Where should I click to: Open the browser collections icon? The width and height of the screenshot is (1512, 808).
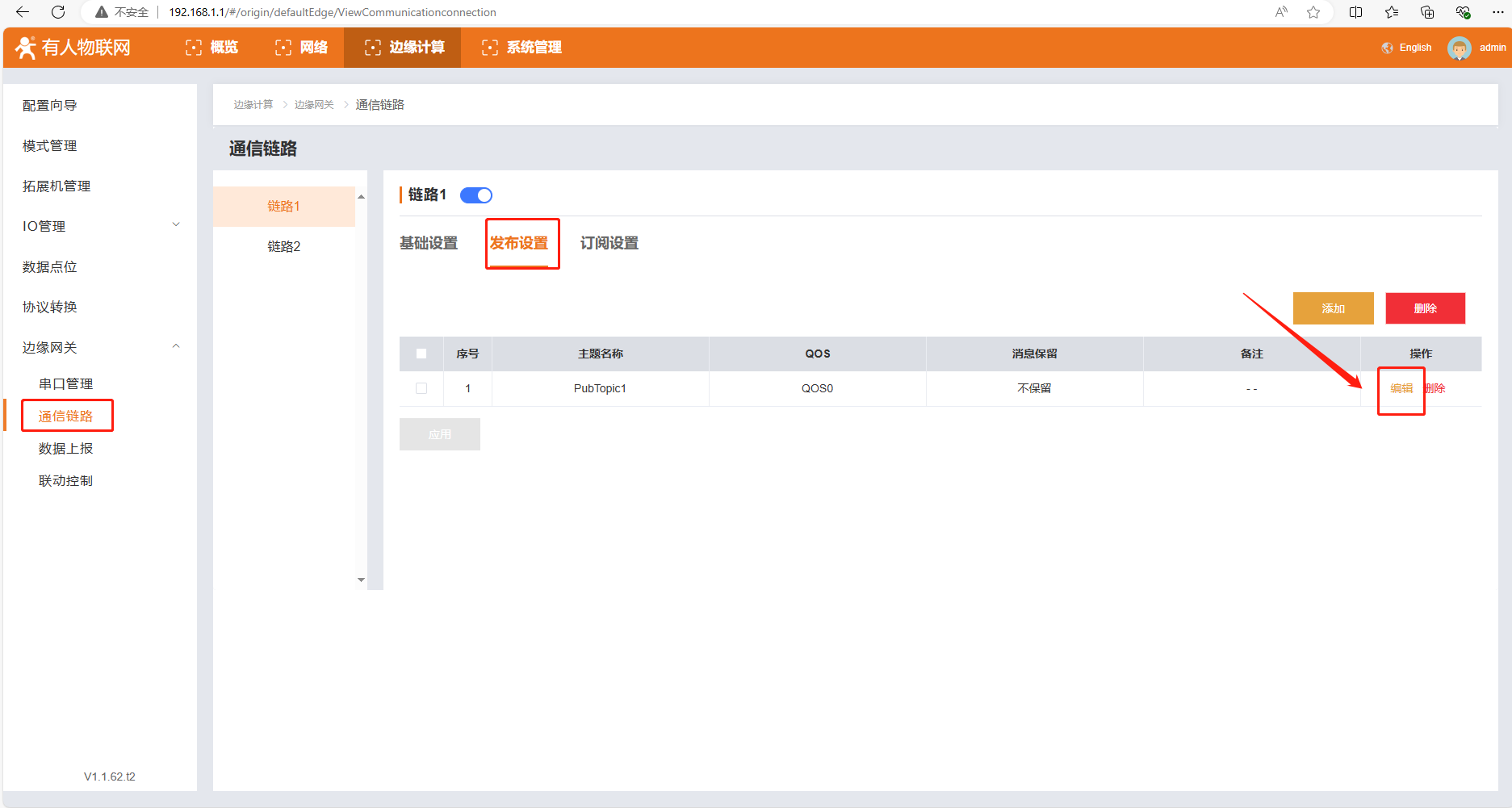1427,12
